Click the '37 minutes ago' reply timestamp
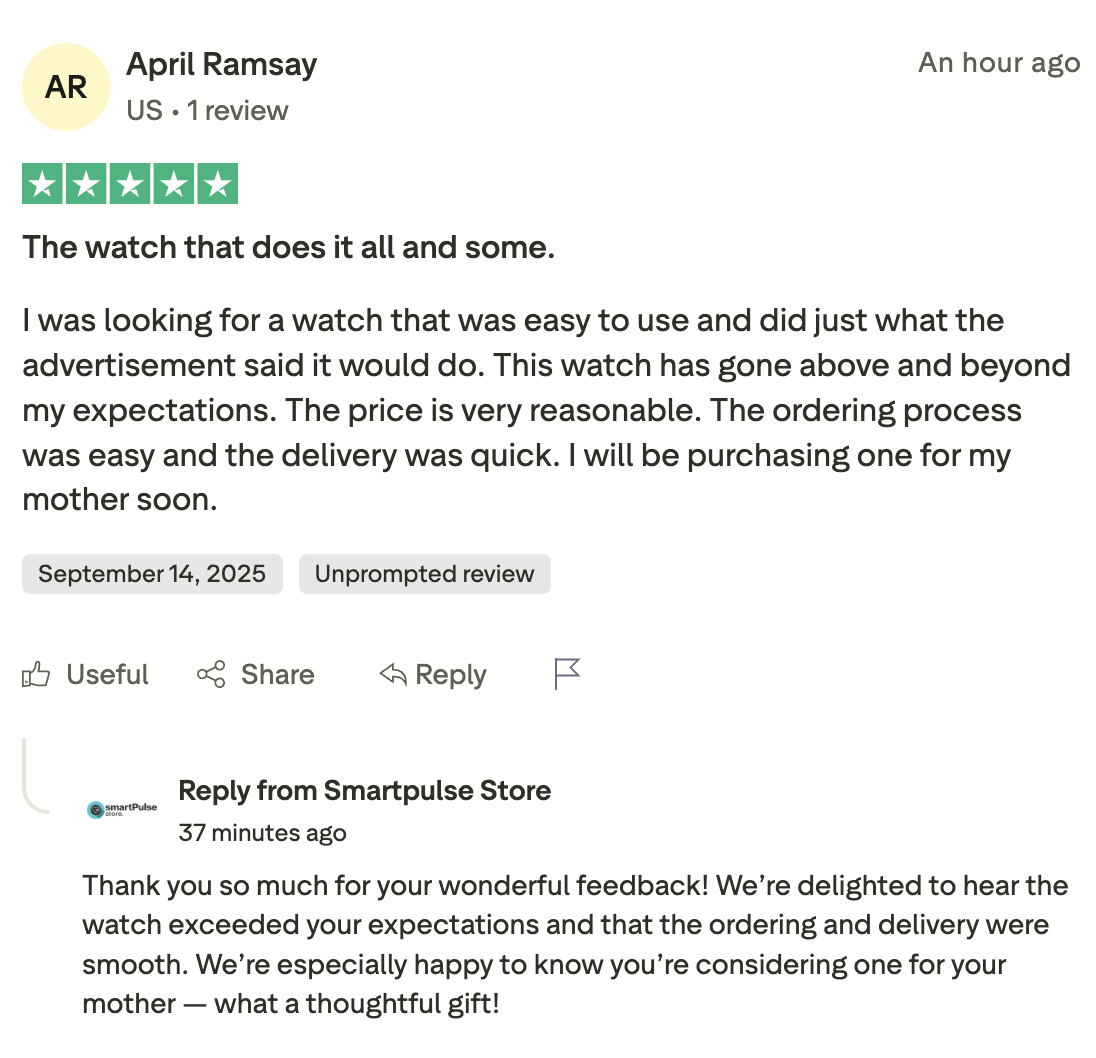The width and height of the screenshot is (1096, 1058). (x=262, y=833)
